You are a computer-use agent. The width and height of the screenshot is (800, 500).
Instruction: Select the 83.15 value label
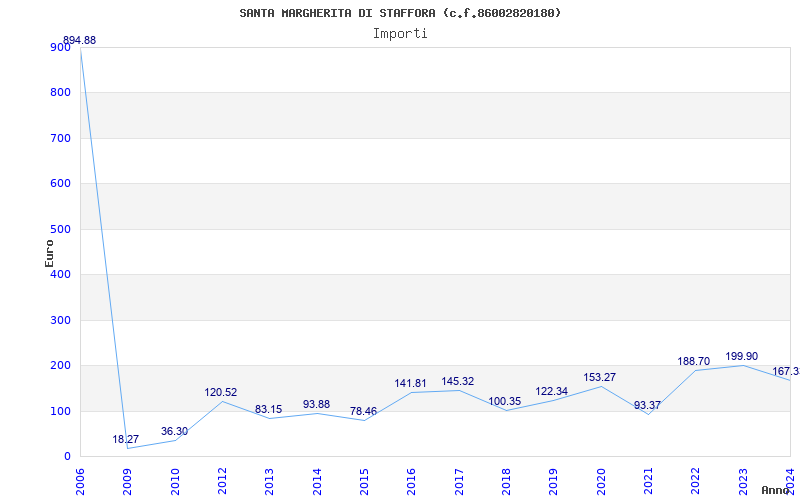point(268,409)
